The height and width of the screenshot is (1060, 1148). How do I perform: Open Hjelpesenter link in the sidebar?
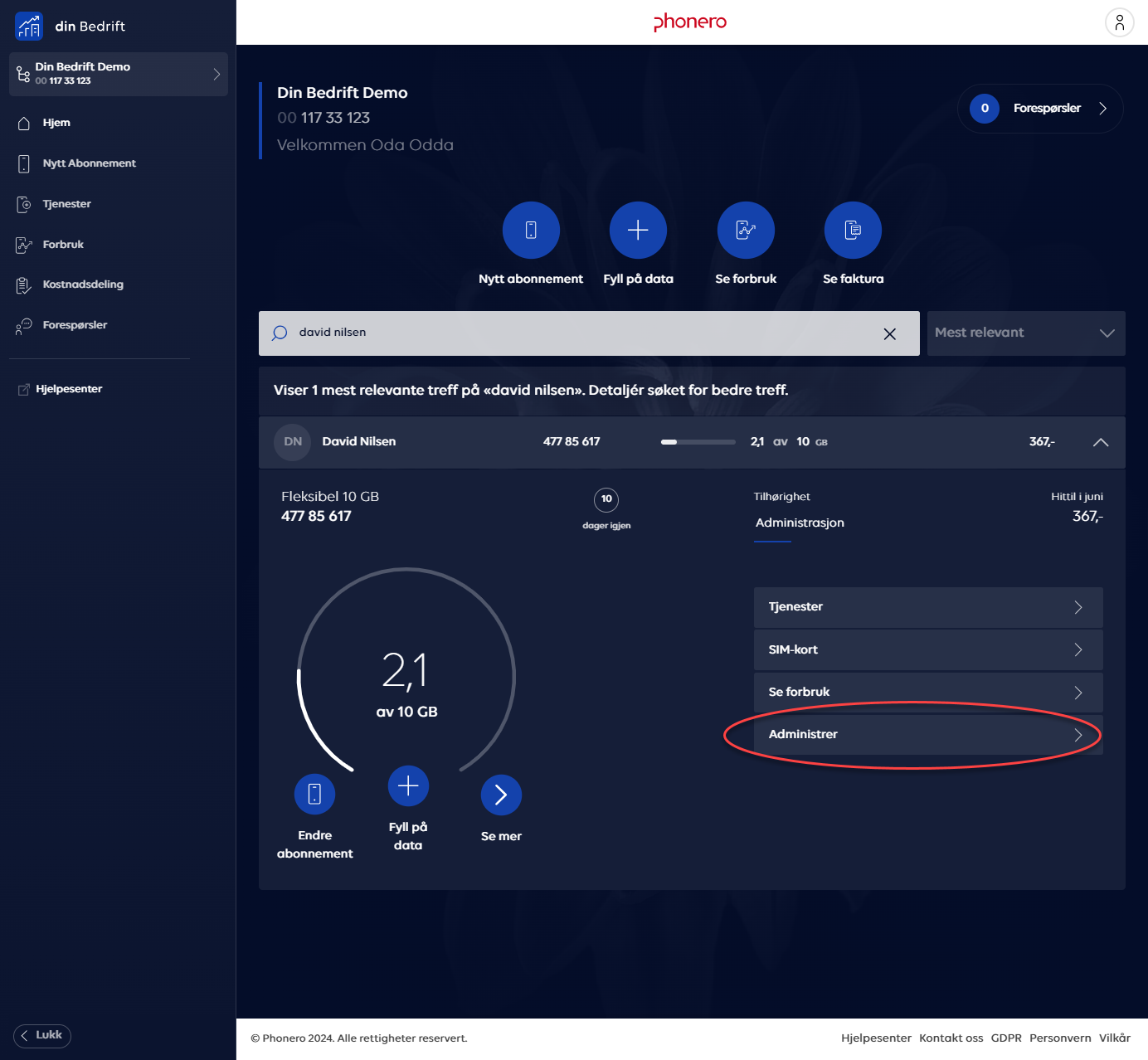(69, 389)
